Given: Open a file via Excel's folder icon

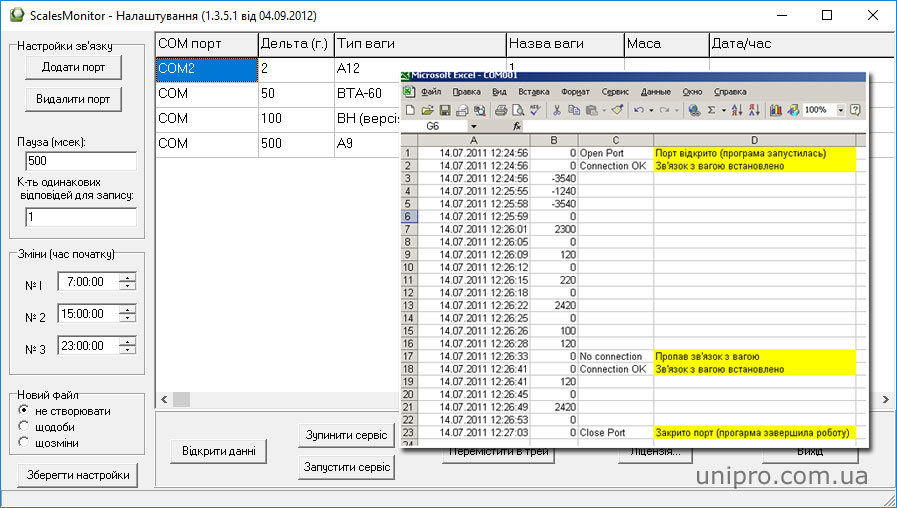Looking at the screenshot, I should (x=427, y=110).
